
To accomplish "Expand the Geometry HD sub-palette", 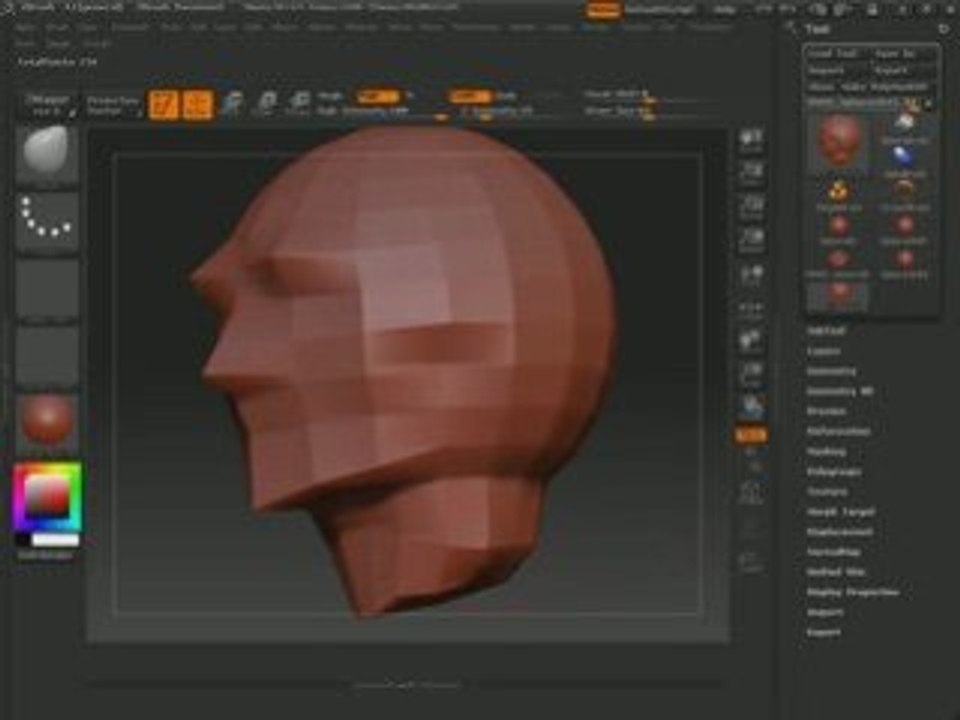I will tap(840, 391).
